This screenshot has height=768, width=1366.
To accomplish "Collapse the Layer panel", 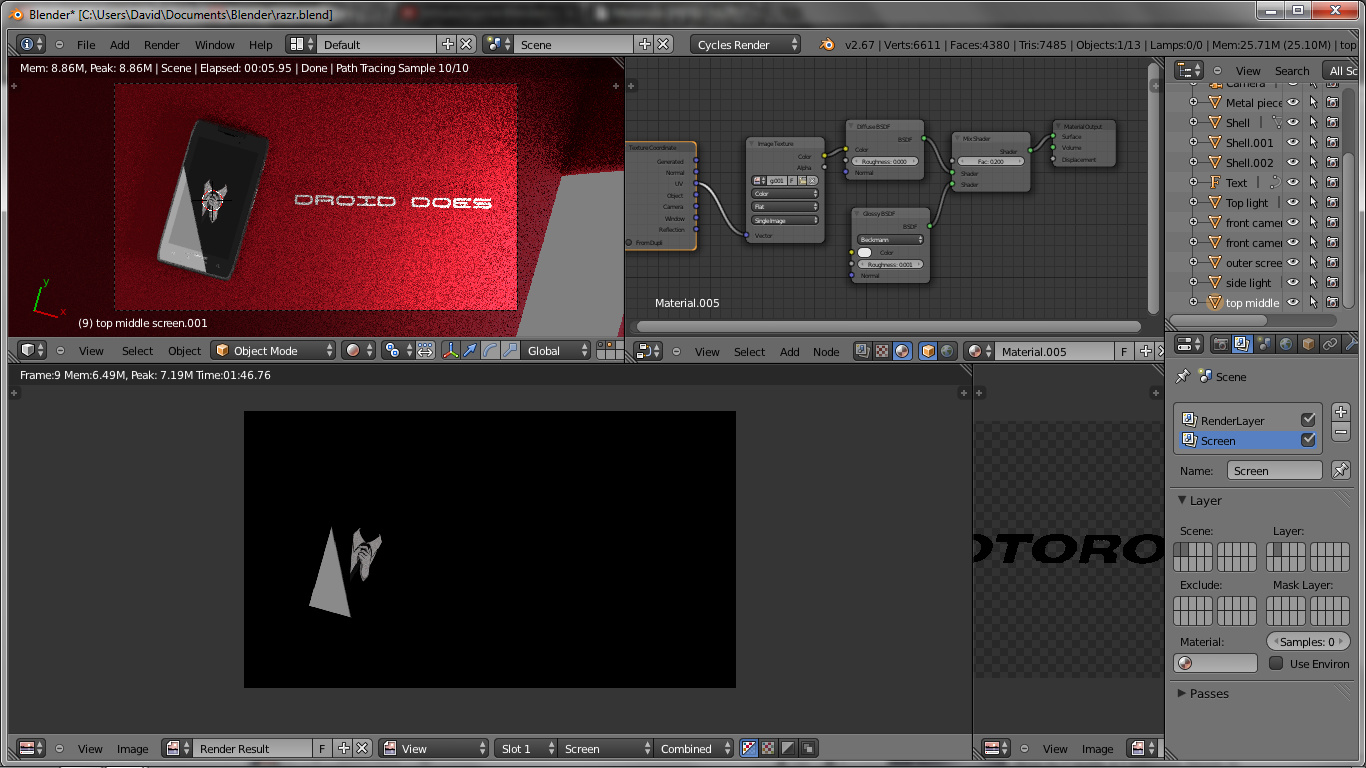I will [x=1199, y=500].
